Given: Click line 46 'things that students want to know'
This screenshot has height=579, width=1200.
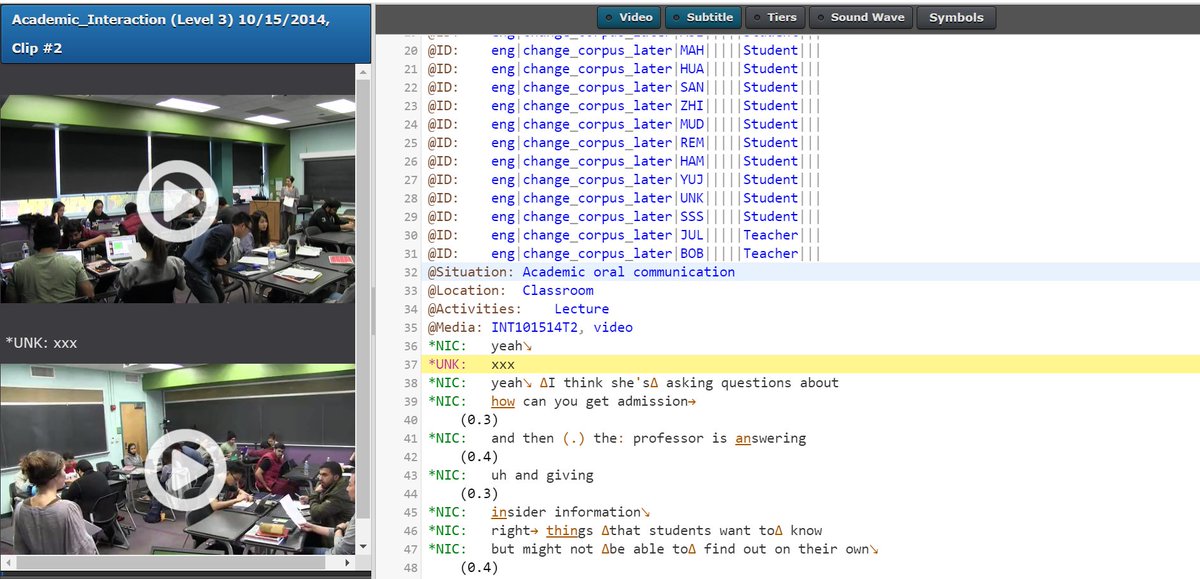Looking at the screenshot, I should coord(684,530).
